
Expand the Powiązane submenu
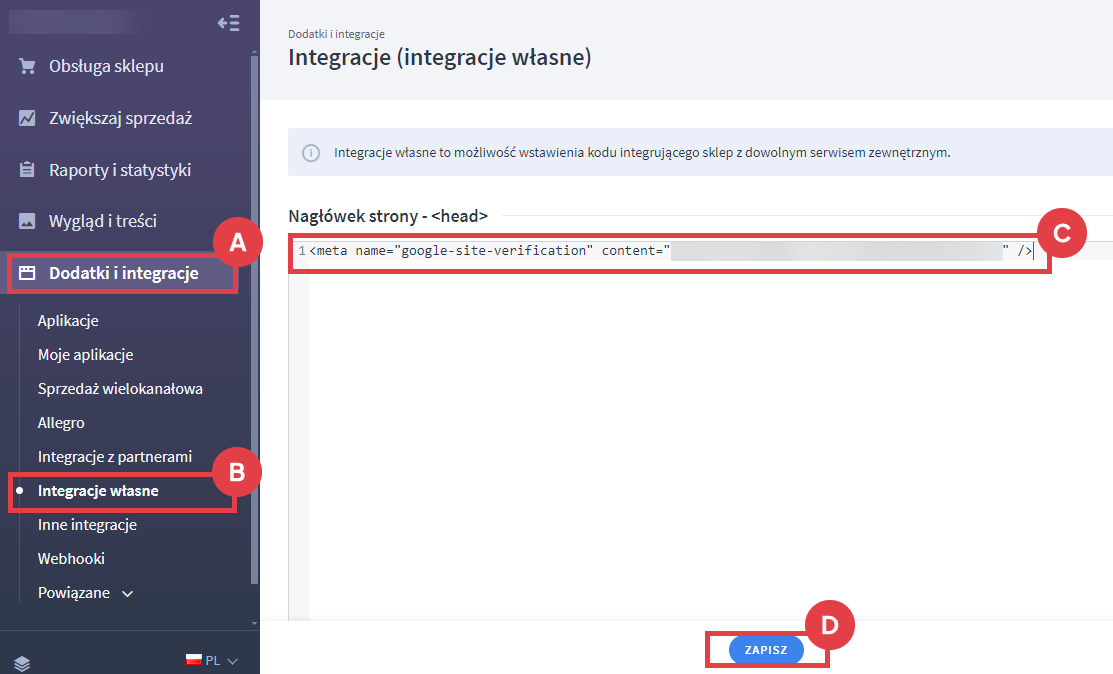point(85,593)
